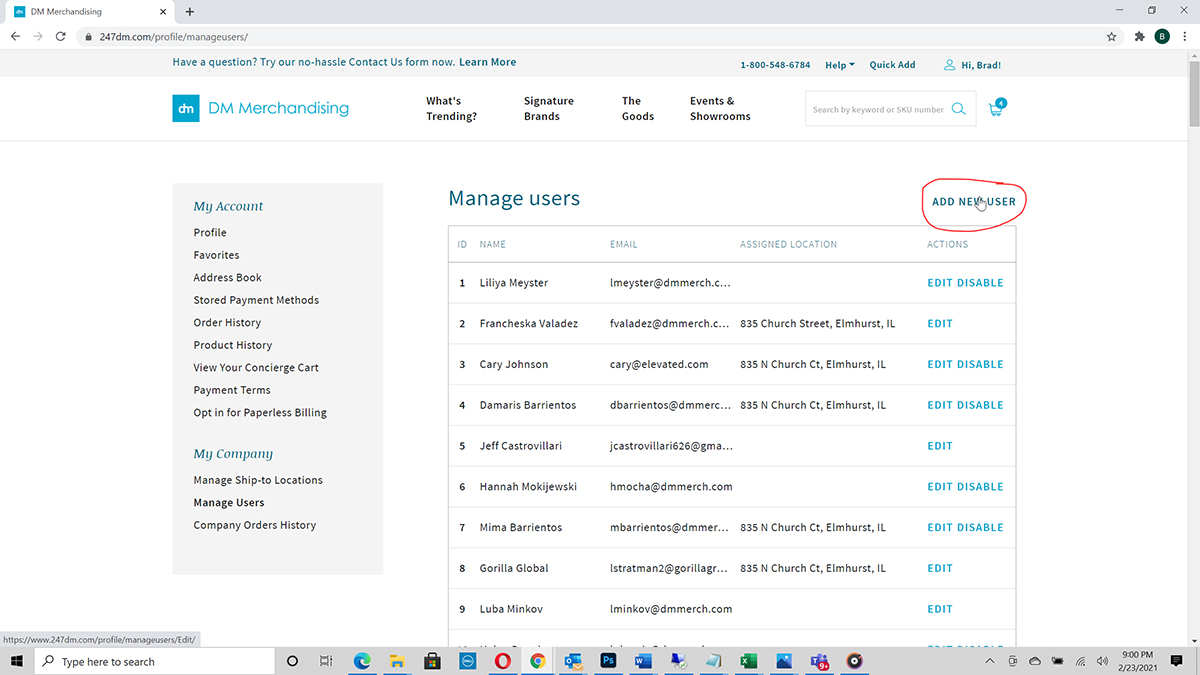Open Favorites in the sidebar
Screen dimensions: 1200x675
pyautogui.click(x=217, y=255)
